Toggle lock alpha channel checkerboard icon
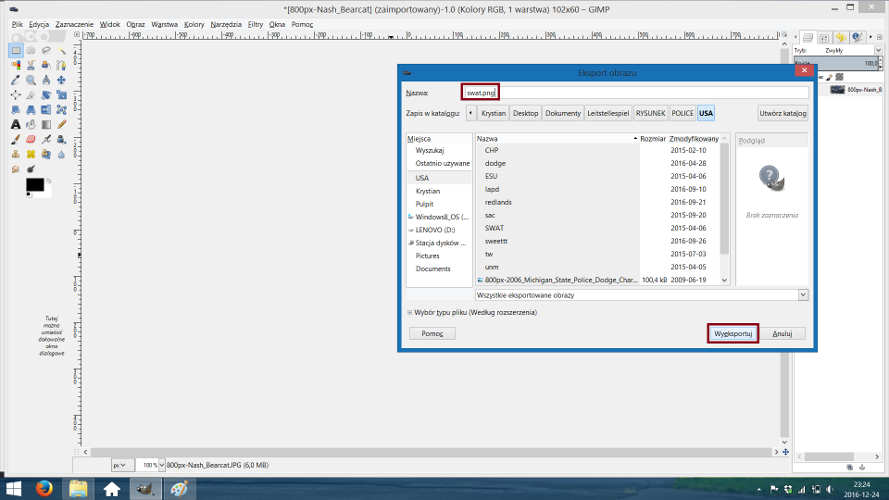Viewport: 889px width, 500px height. click(x=840, y=77)
